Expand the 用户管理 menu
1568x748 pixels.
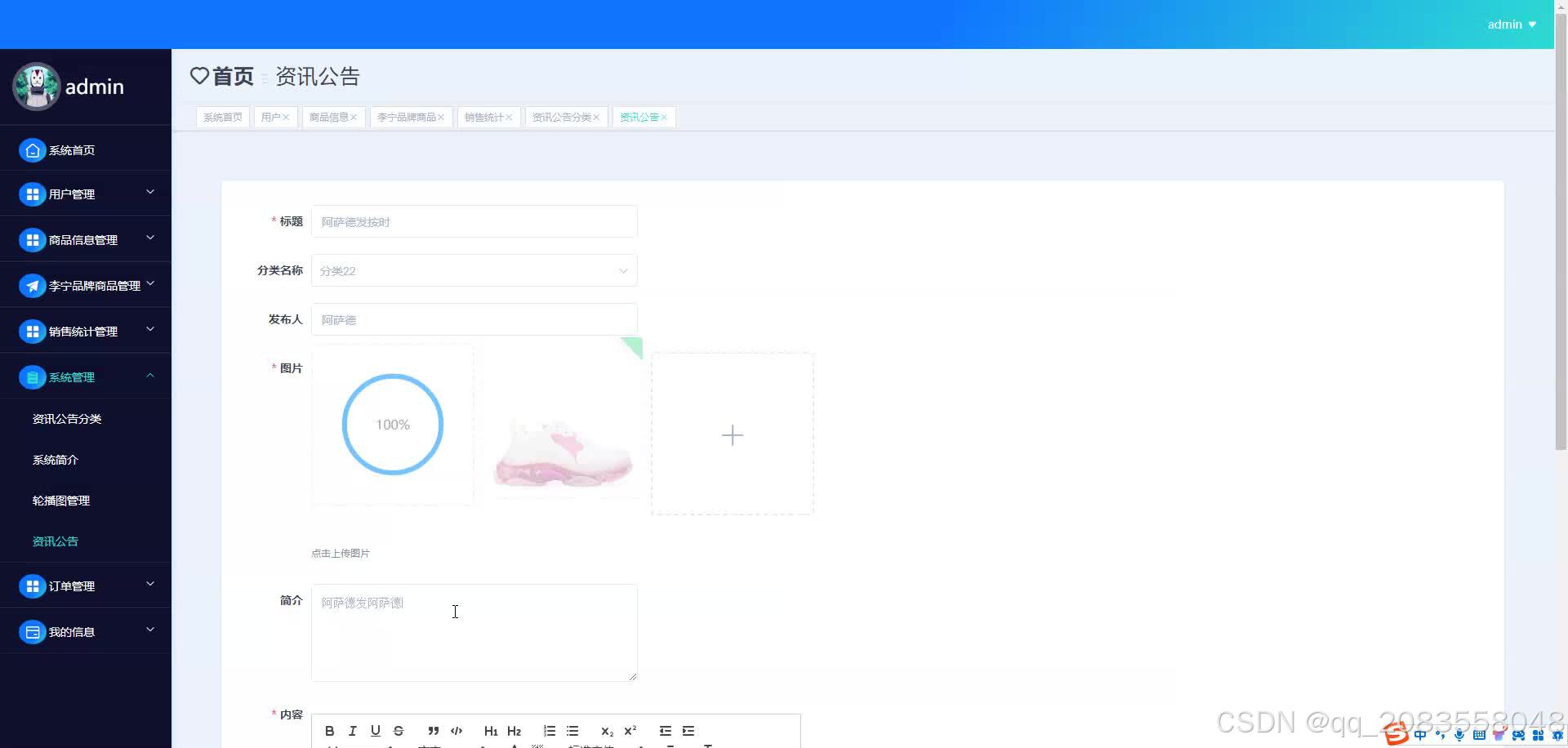pyautogui.click(x=150, y=192)
